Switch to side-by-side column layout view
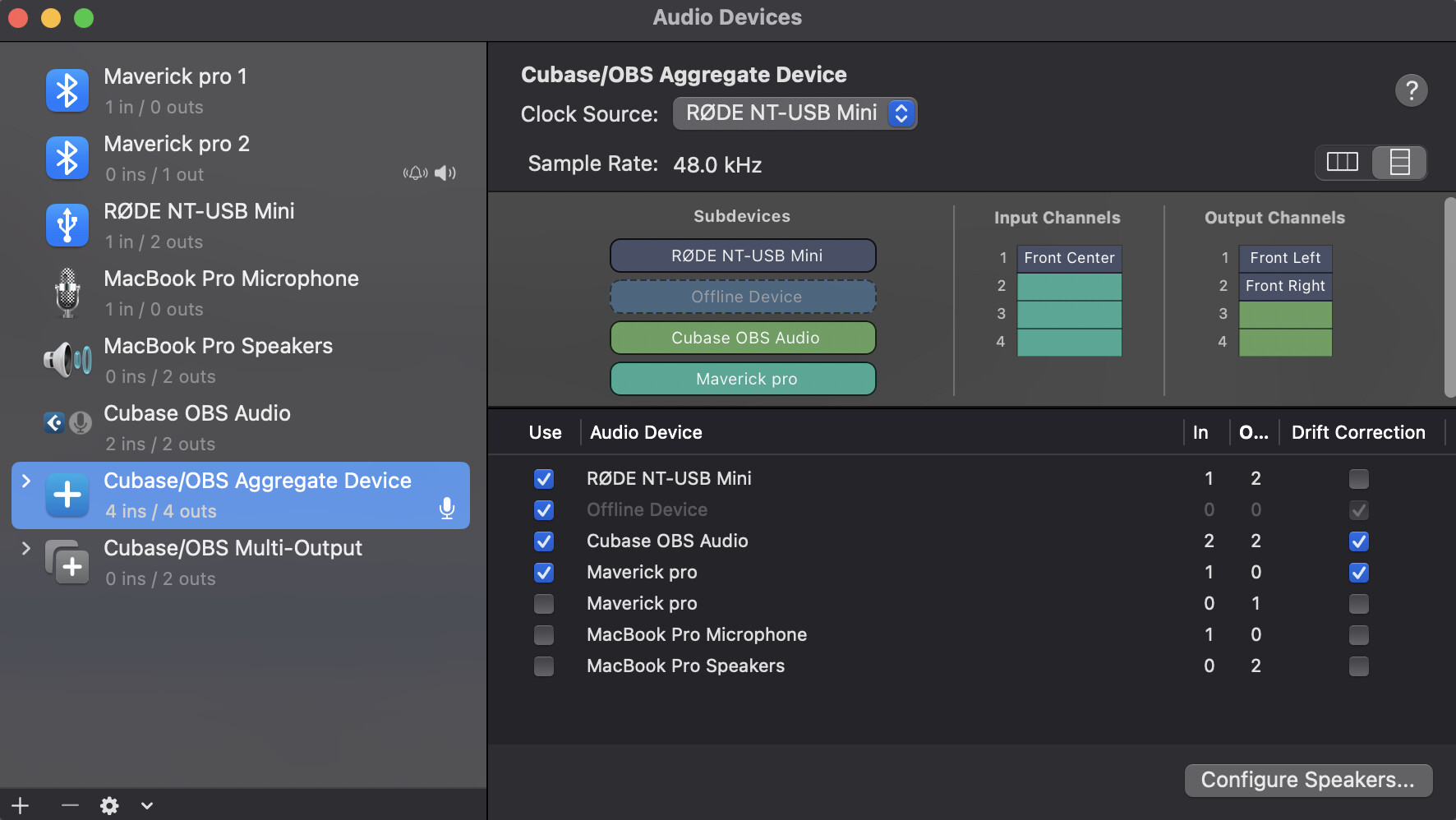The width and height of the screenshot is (1456, 820). [1343, 162]
